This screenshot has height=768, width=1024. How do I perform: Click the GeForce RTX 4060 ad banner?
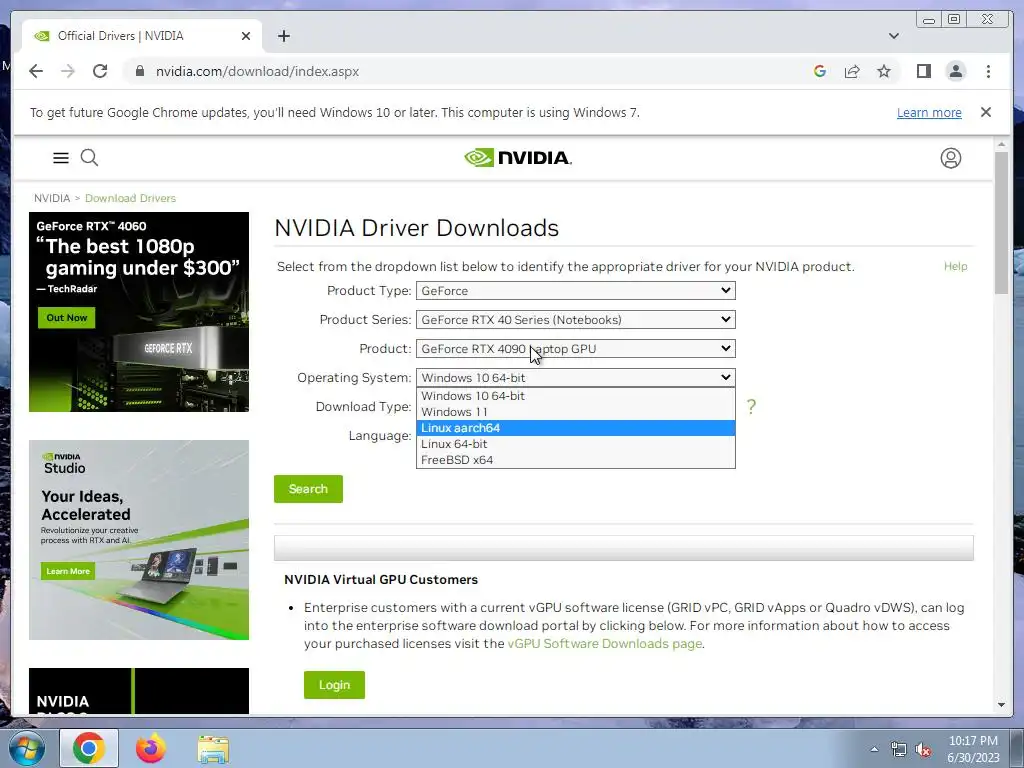click(x=139, y=312)
